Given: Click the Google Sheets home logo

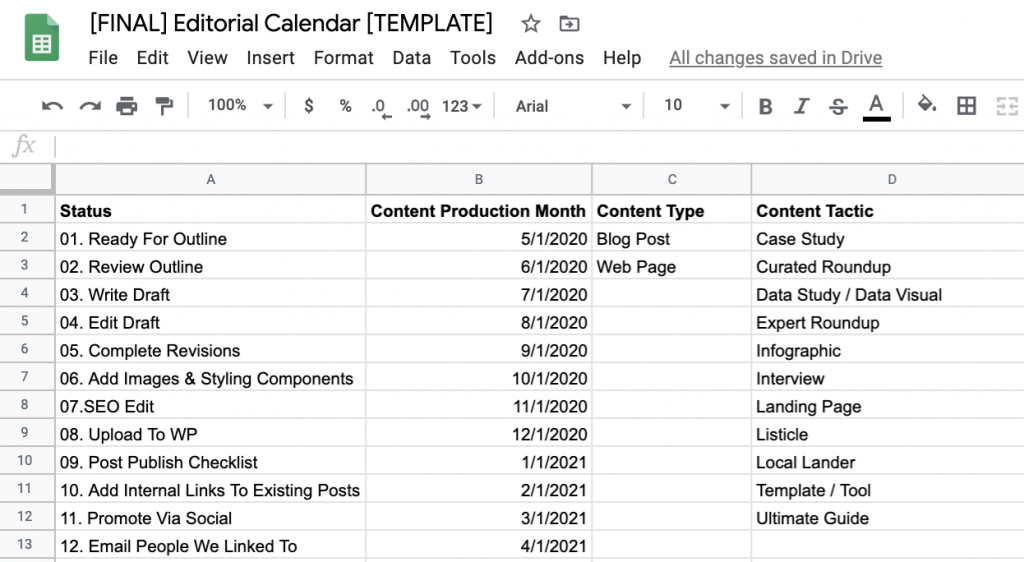Looking at the screenshot, I should point(42,39).
